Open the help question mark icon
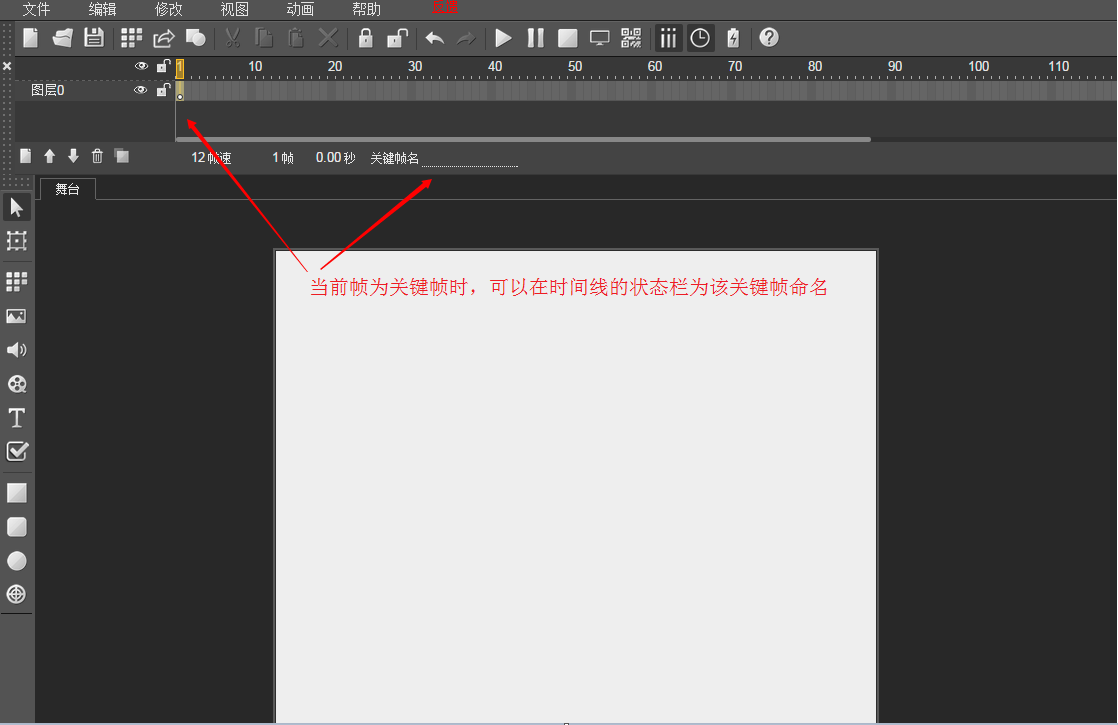The height and width of the screenshot is (725, 1118). click(x=769, y=38)
